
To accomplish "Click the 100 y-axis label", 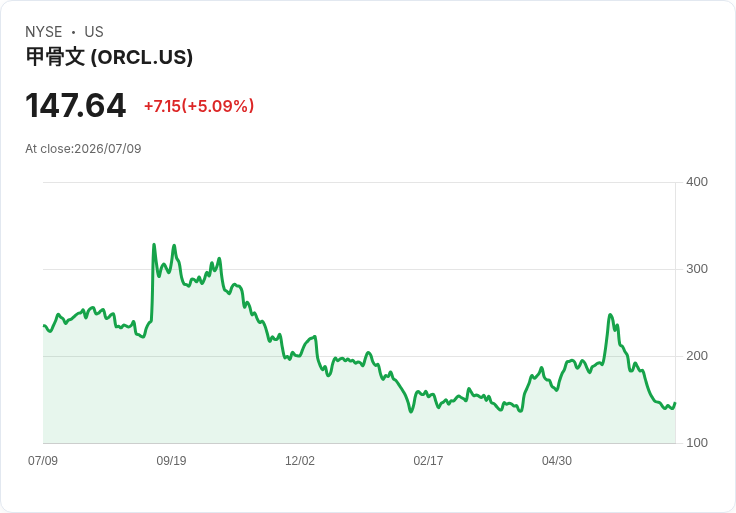I will pyautogui.click(x=697, y=443).
